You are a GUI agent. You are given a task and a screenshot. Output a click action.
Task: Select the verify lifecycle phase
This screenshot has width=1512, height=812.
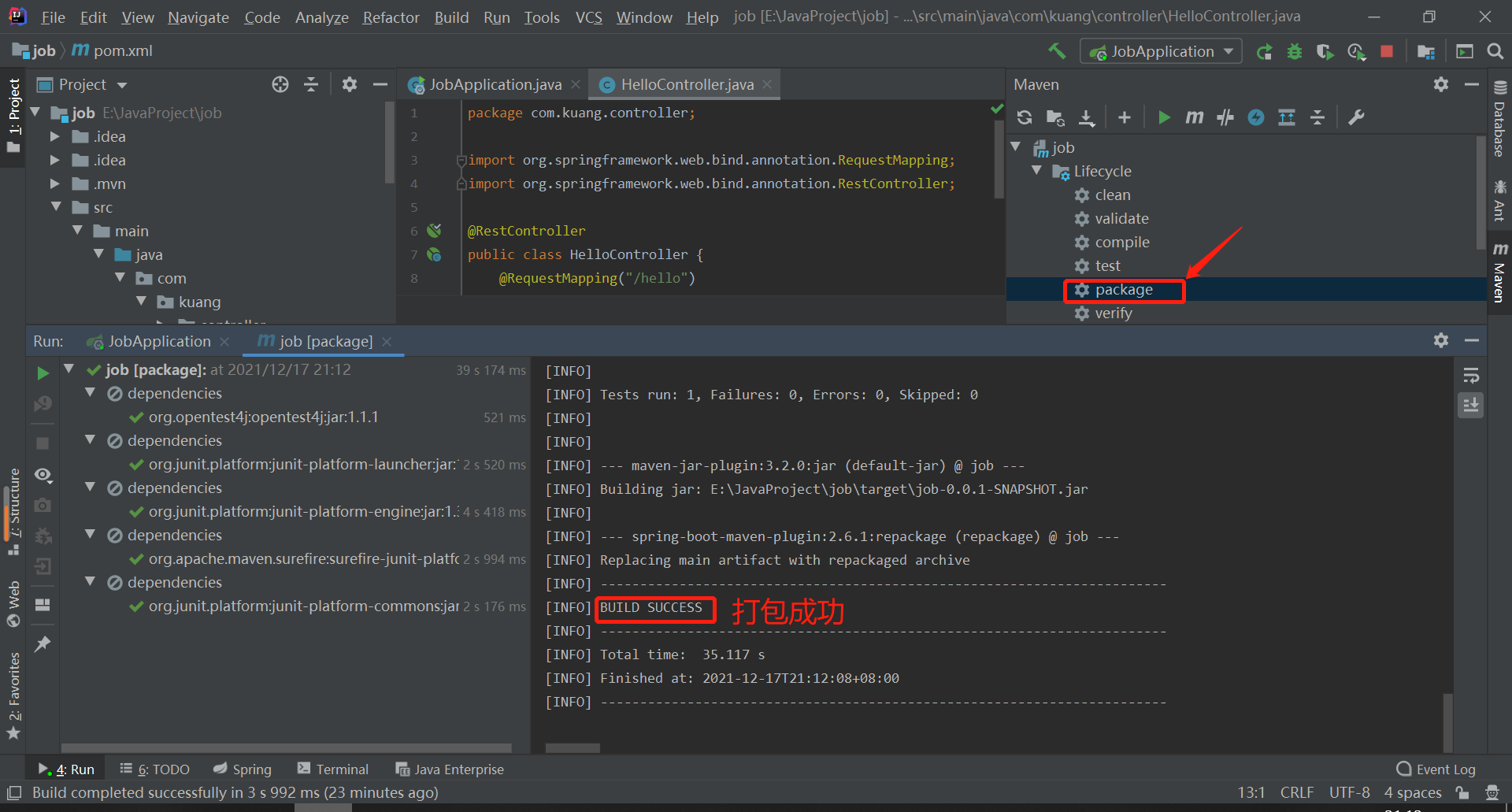(x=1113, y=313)
